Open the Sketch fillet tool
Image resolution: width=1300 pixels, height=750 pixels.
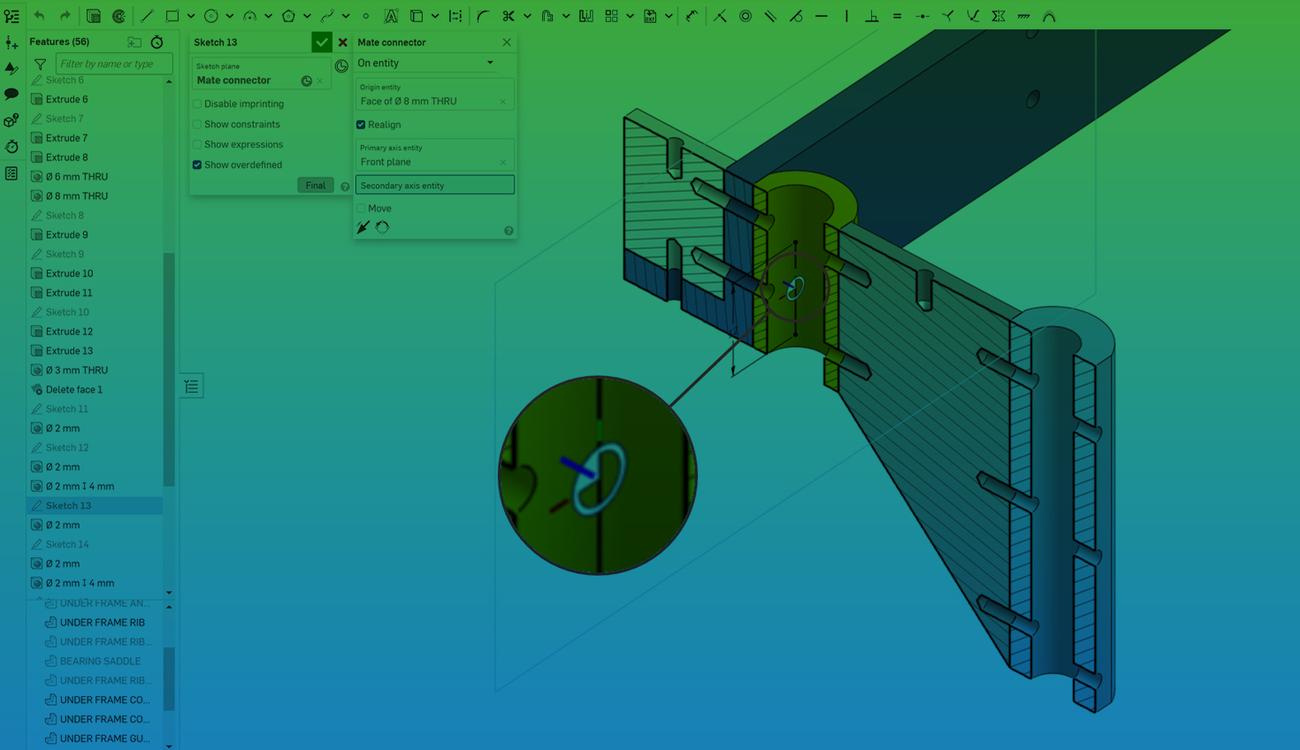[x=482, y=15]
